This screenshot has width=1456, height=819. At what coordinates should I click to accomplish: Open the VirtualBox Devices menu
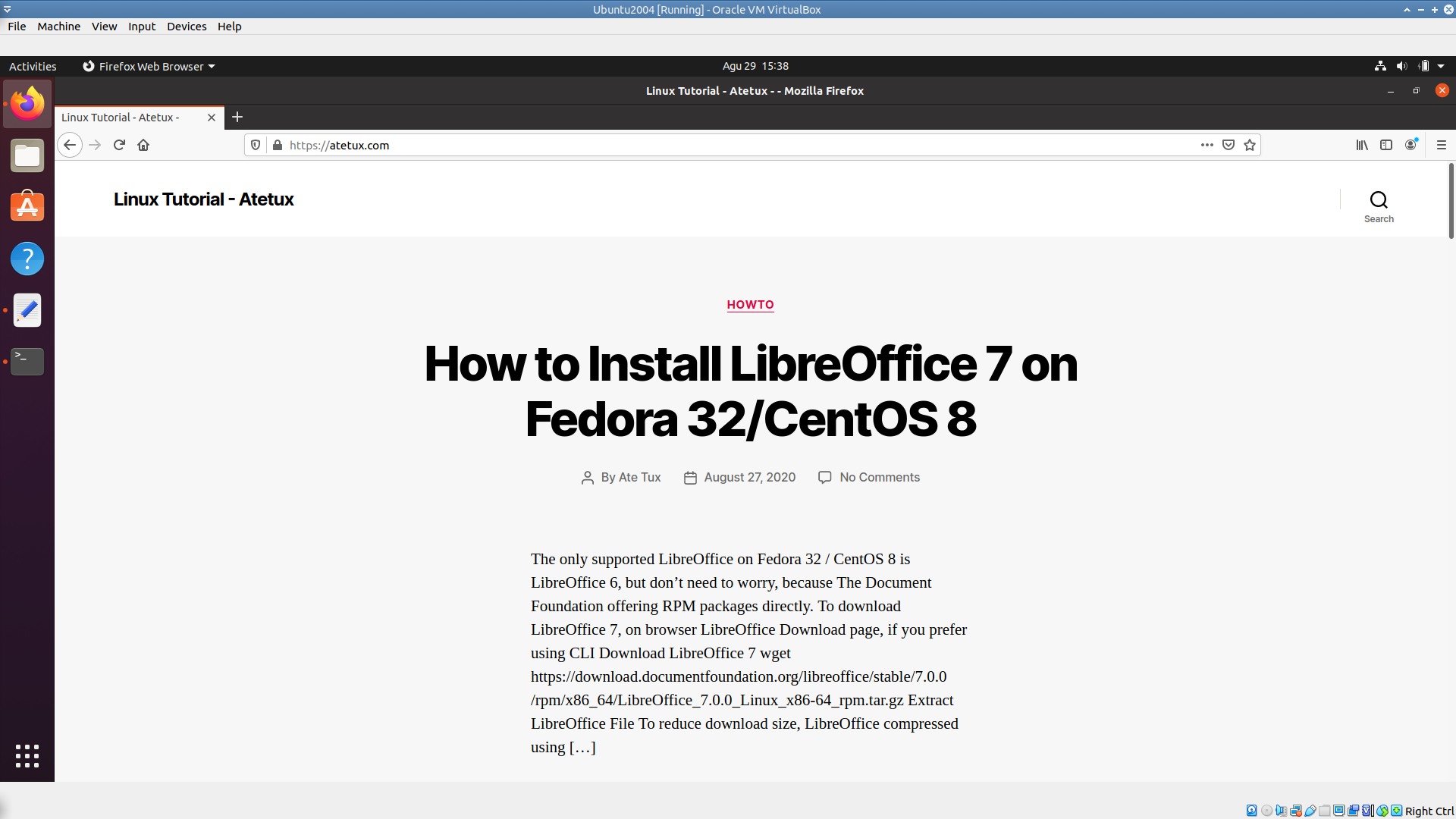point(187,26)
